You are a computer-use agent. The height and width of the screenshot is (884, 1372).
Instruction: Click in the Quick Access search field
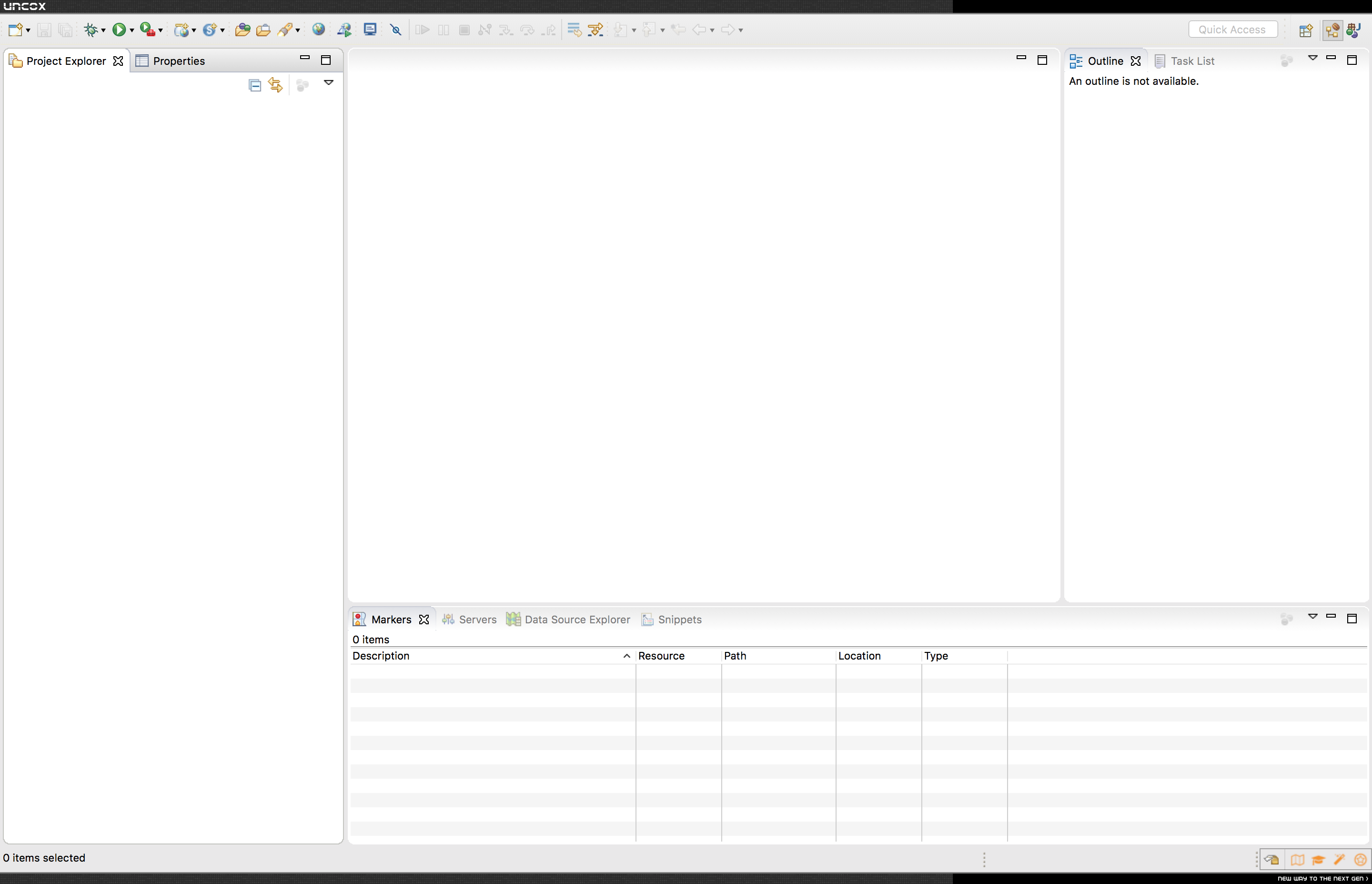pos(1232,29)
